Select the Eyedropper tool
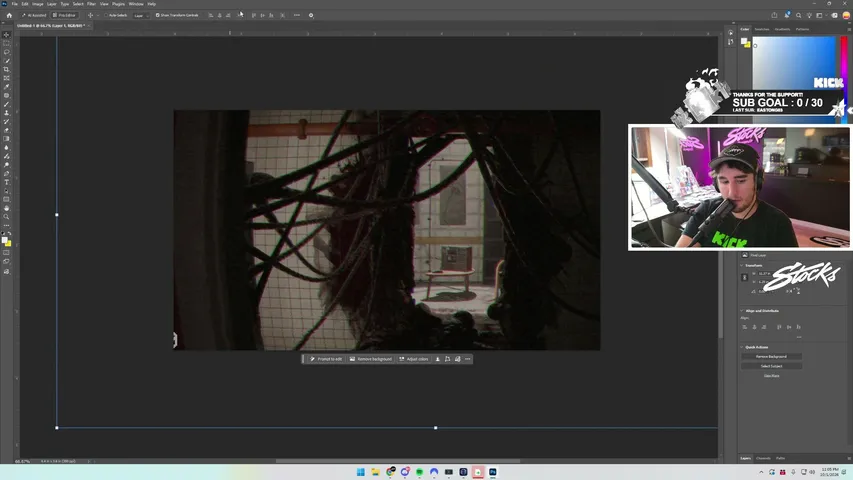853x480 pixels. (7, 87)
